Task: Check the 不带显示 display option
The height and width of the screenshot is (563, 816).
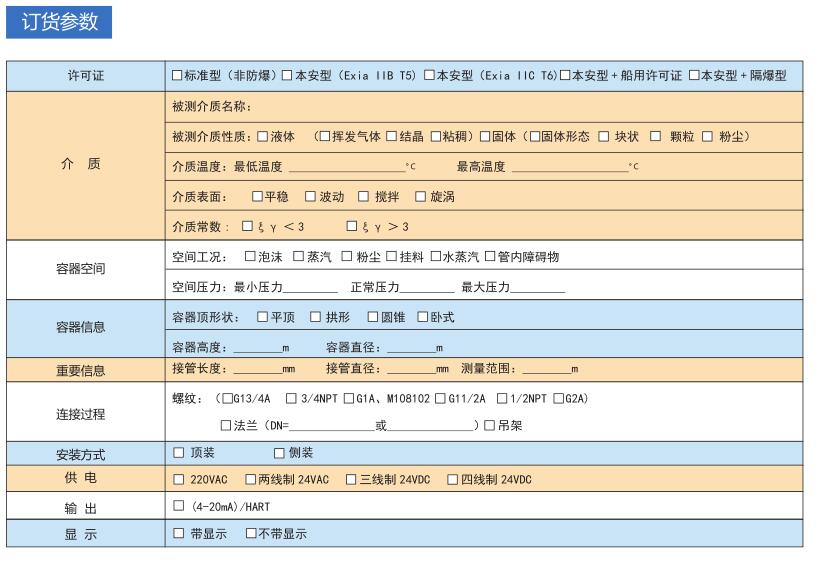Action: (251, 534)
